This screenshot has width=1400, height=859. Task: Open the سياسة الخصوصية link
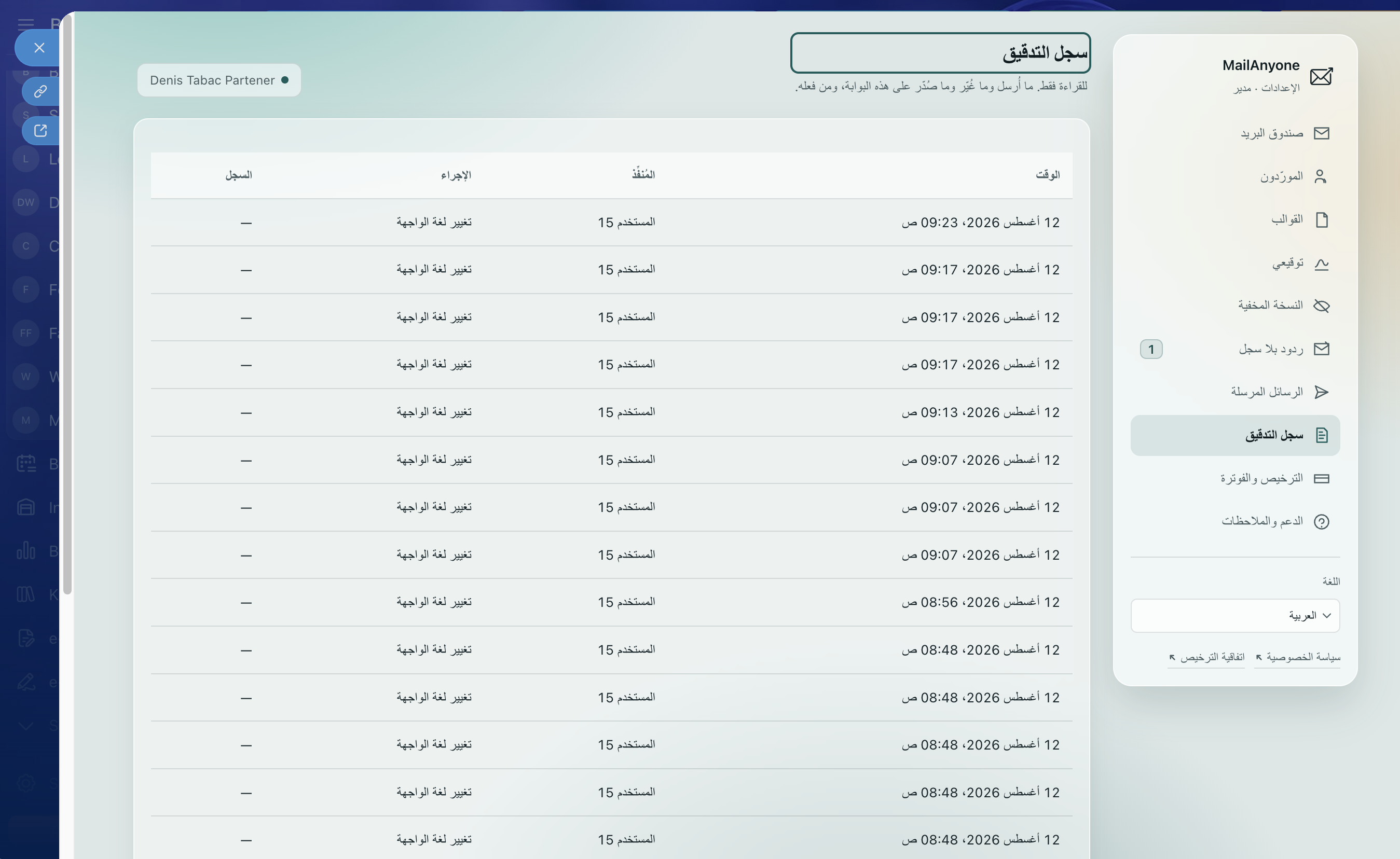tap(1298, 657)
